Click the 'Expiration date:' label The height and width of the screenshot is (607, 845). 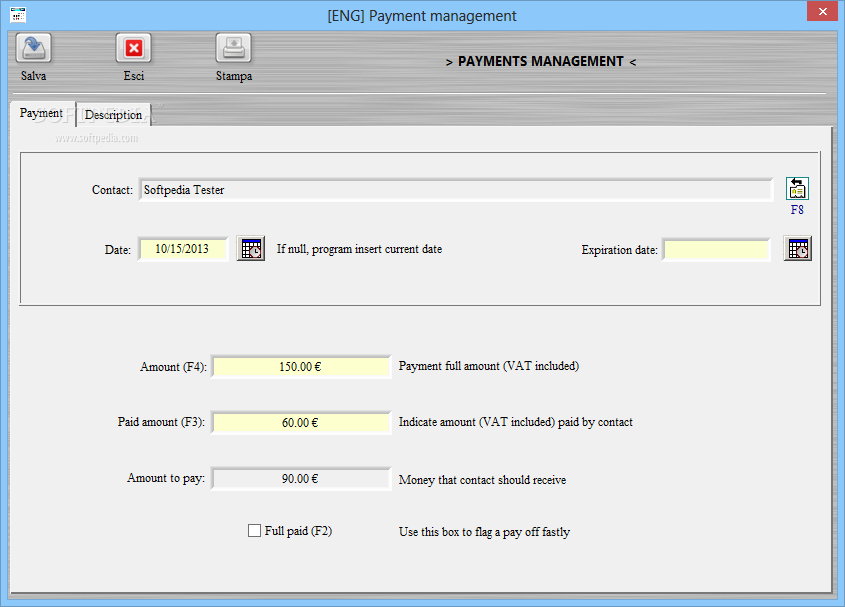(x=619, y=250)
